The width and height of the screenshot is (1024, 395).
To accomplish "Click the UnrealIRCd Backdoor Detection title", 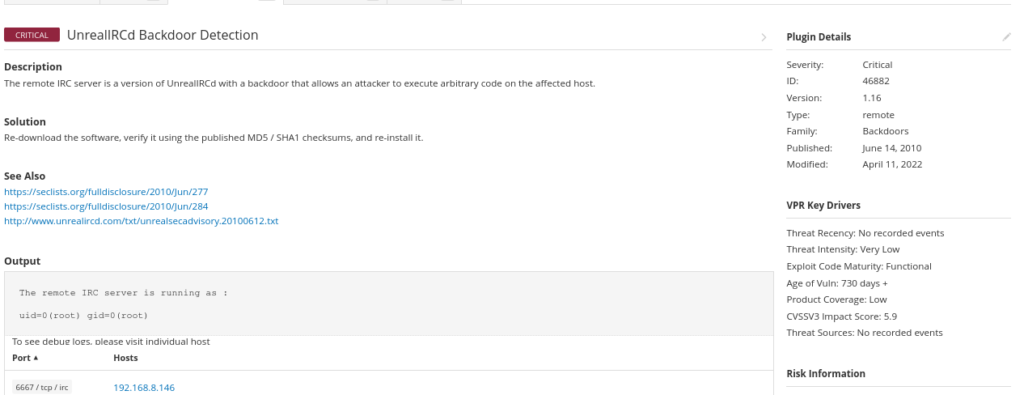I will [163, 35].
